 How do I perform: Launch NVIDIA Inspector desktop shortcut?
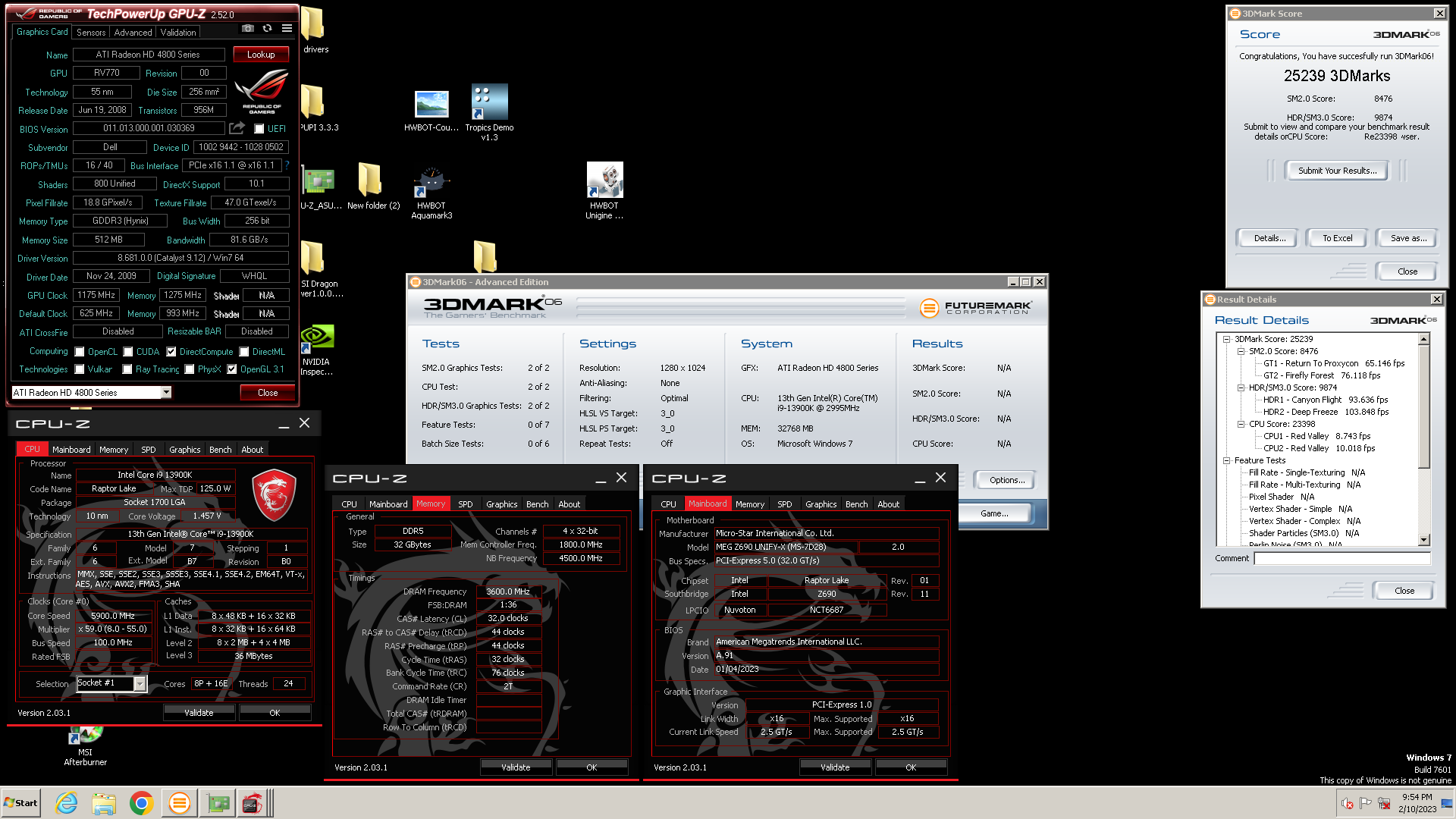point(316,350)
